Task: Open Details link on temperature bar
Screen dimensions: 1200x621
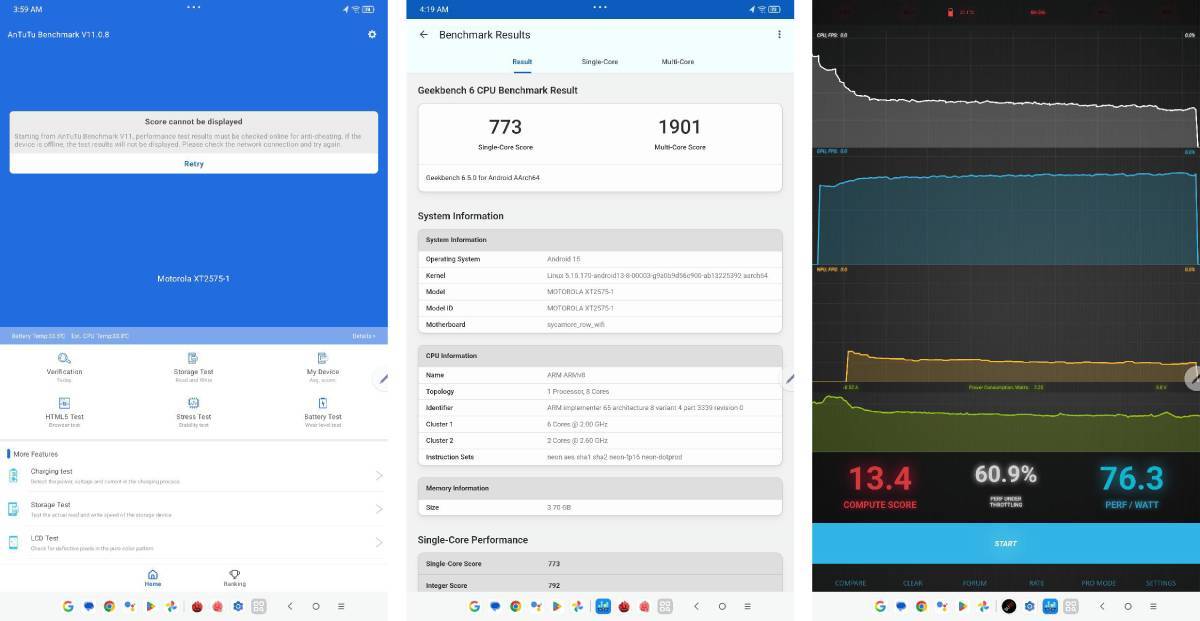Action: [364, 336]
